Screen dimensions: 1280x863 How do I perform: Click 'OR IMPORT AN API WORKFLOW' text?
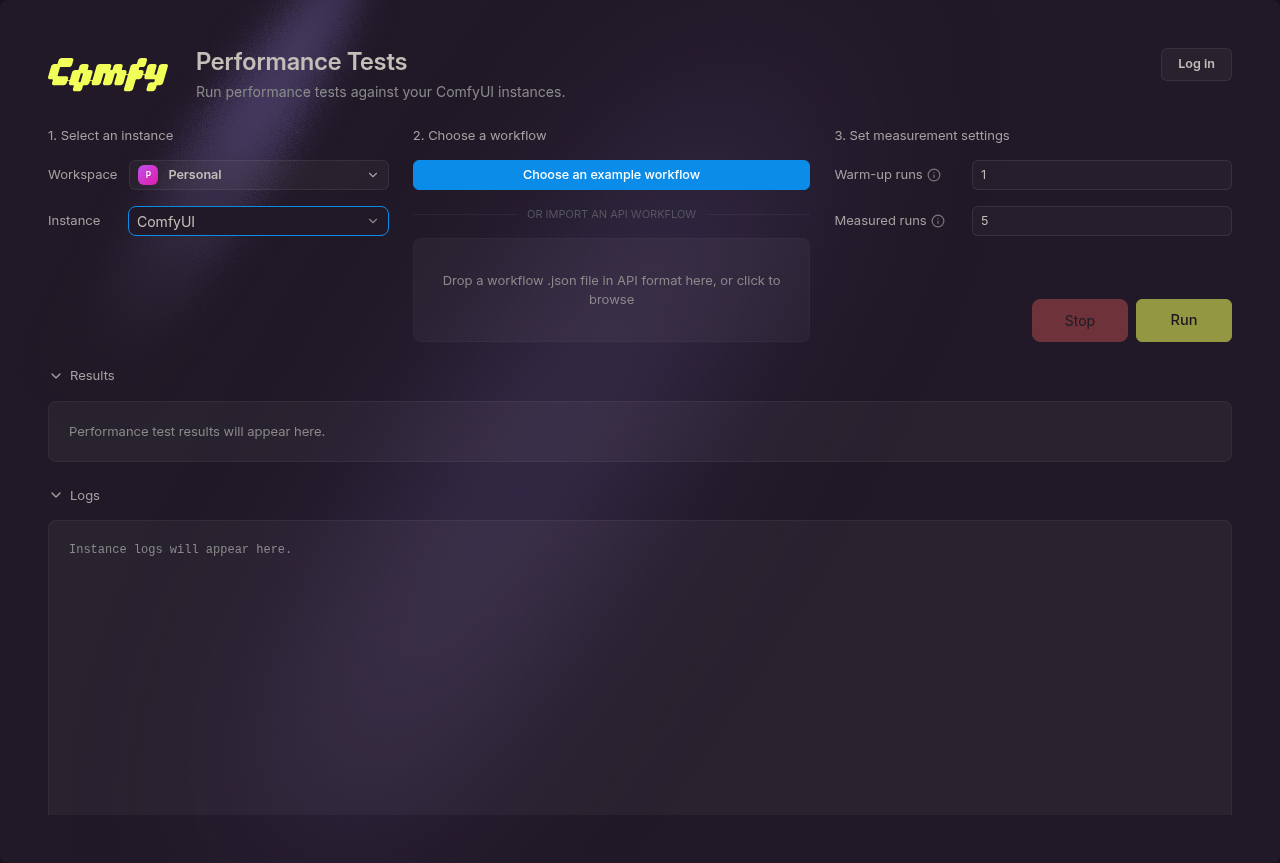[x=611, y=215]
